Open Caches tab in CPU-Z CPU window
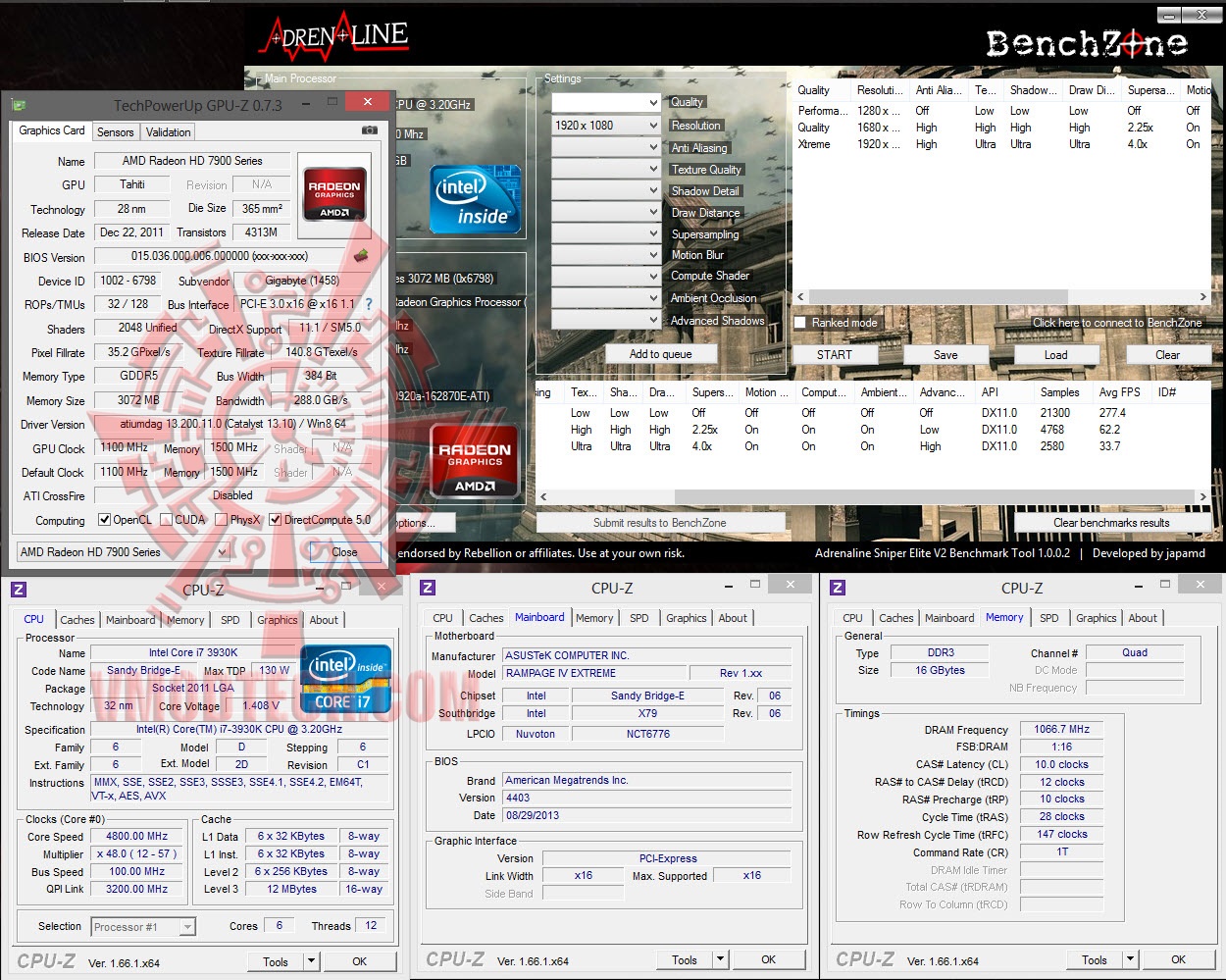Viewport: 1226px width, 980px height. click(x=77, y=620)
